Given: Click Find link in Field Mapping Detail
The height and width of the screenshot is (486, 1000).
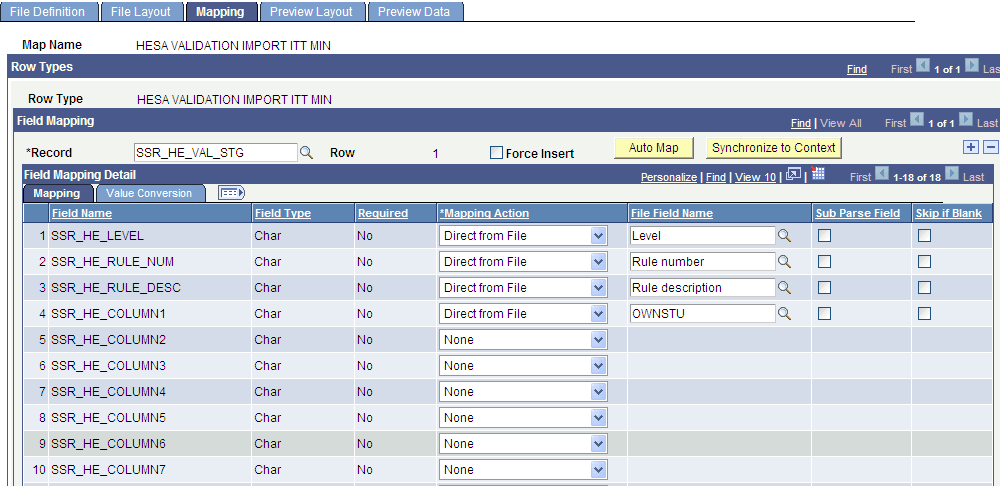Looking at the screenshot, I should (716, 177).
